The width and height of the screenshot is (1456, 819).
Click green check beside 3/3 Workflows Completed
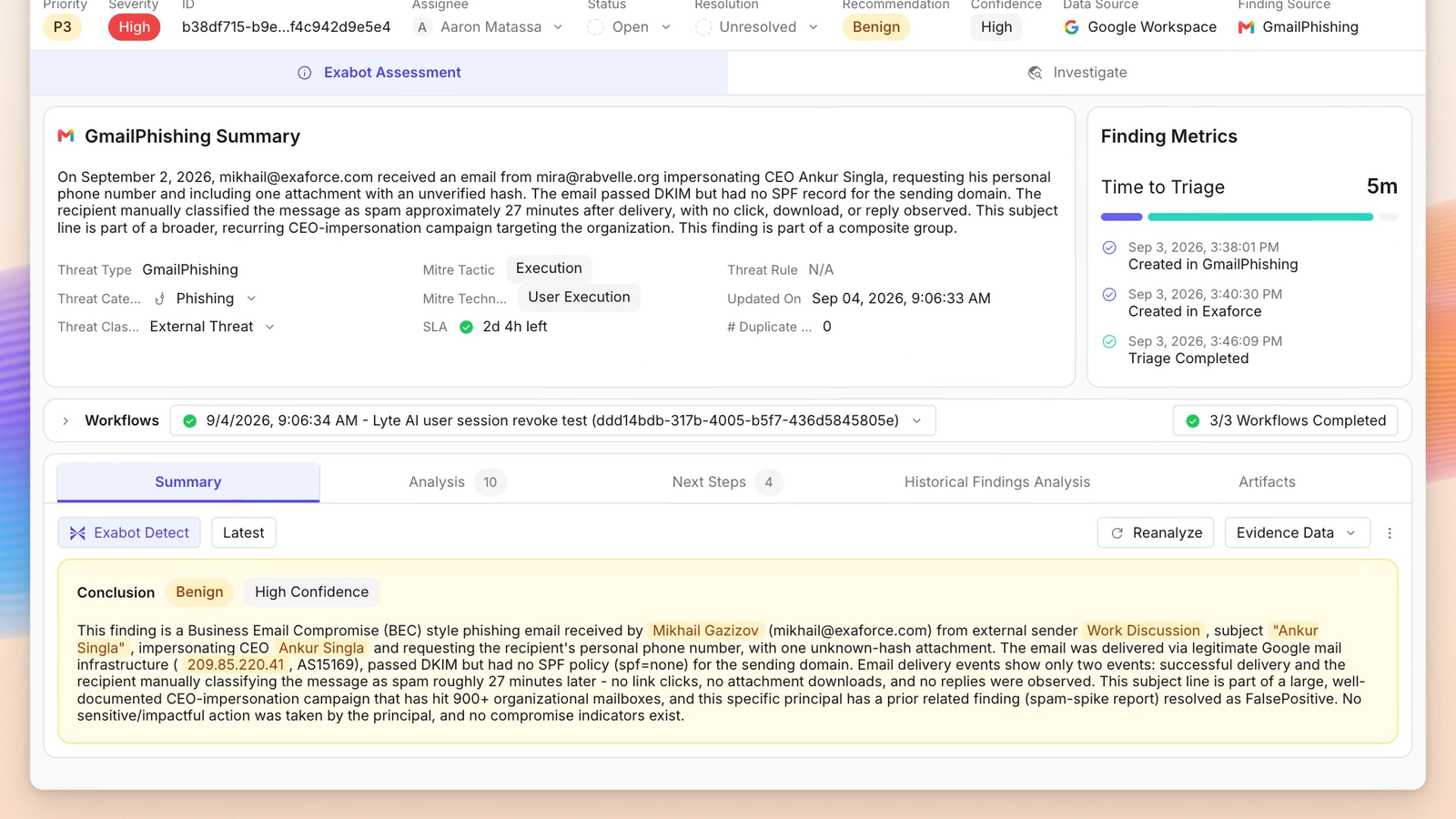[x=1193, y=420]
